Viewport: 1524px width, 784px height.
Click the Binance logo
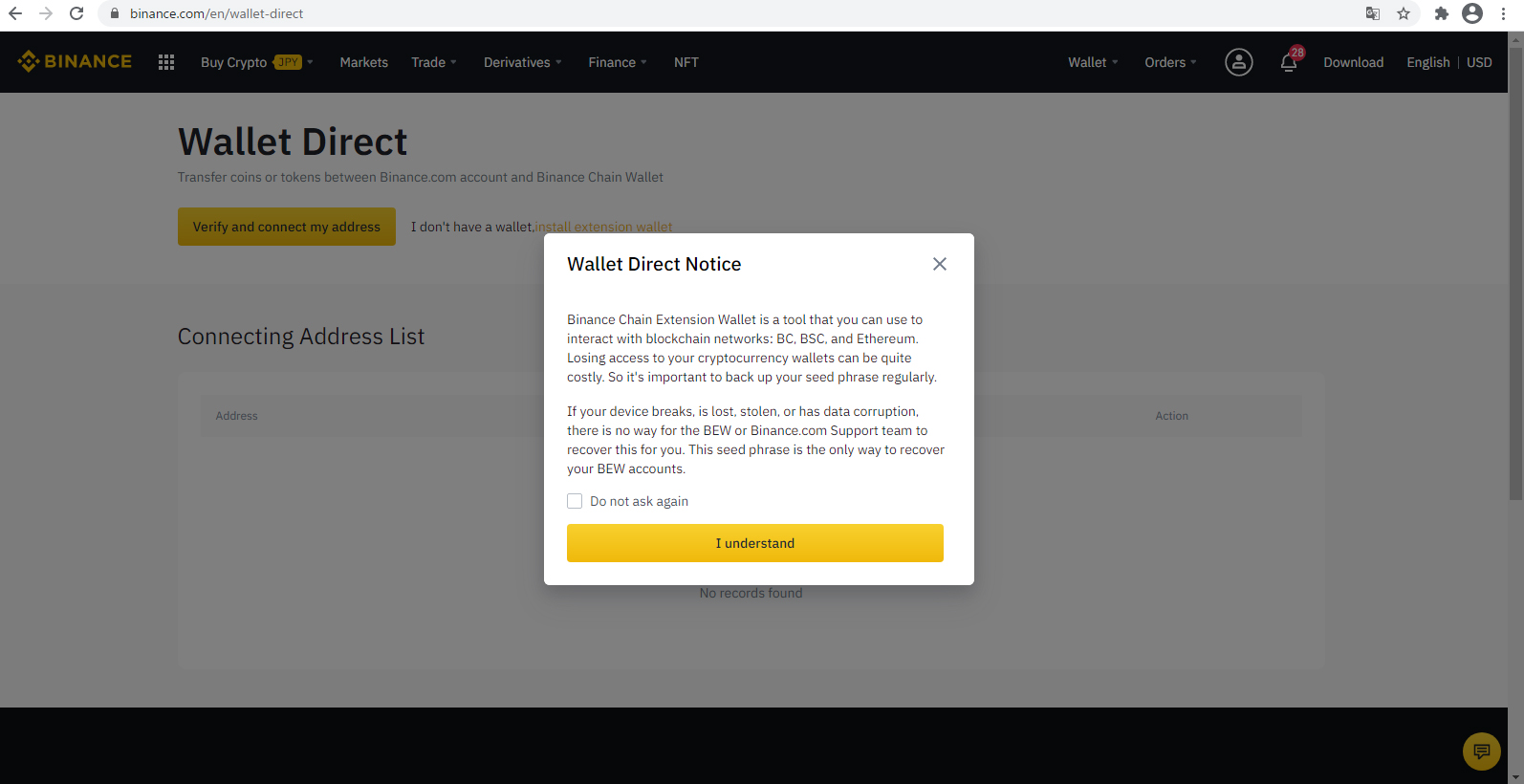coord(75,61)
